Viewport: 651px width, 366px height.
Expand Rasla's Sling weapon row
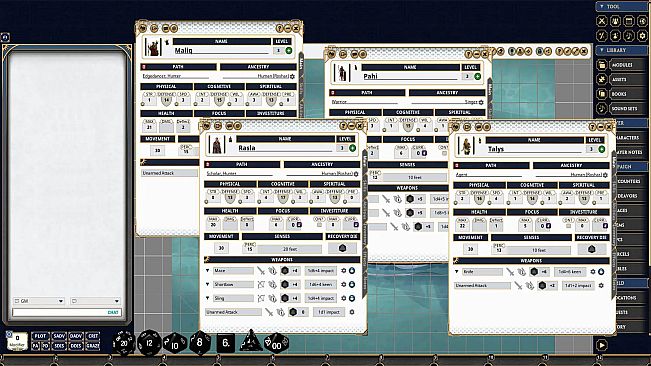[208, 298]
